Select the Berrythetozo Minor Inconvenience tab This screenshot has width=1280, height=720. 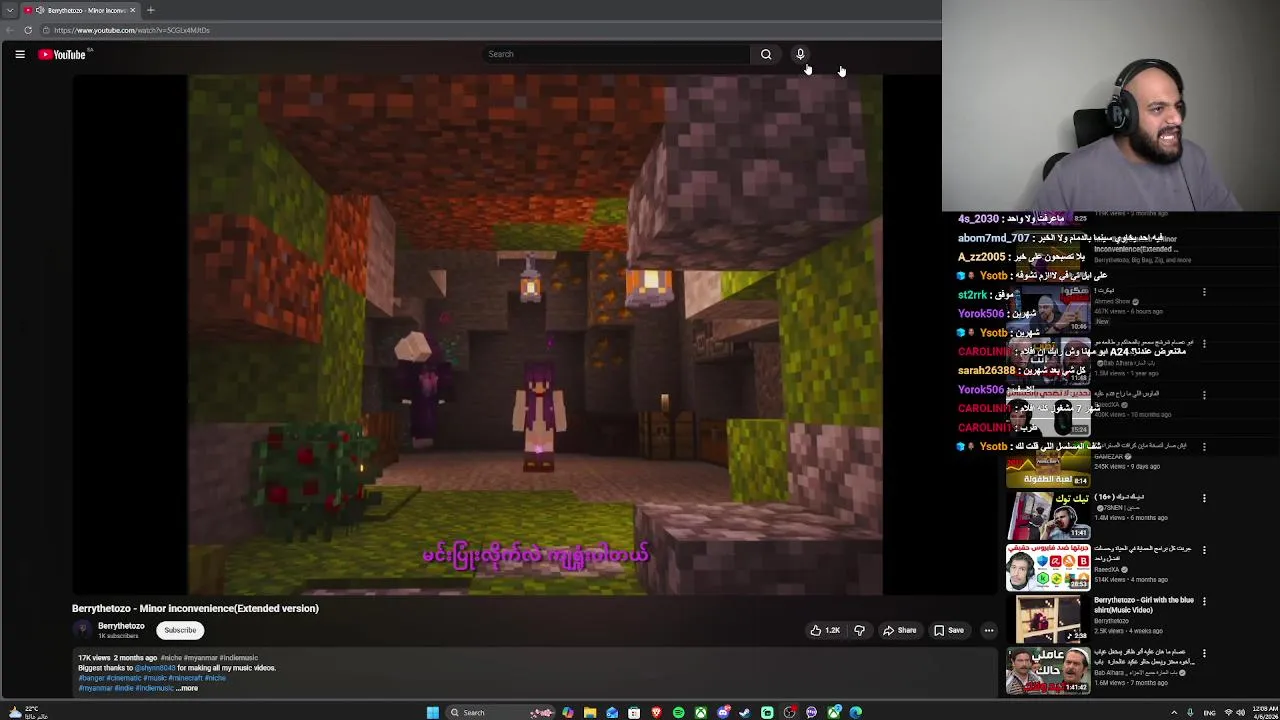pos(80,10)
